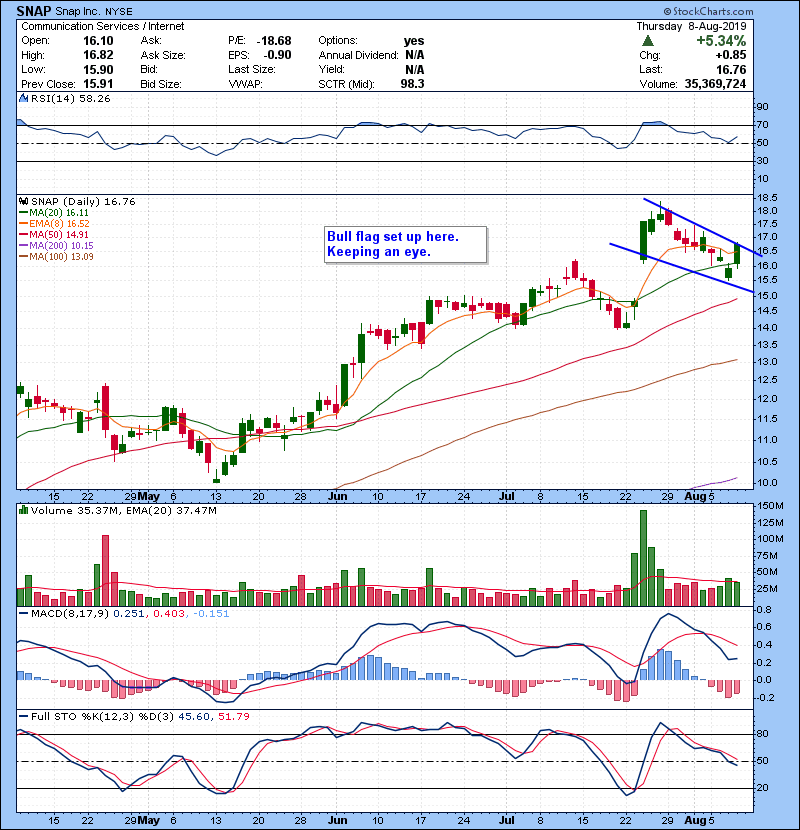
Task: Click the RSI(14) indicator icon
Action: click(x=23, y=98)
